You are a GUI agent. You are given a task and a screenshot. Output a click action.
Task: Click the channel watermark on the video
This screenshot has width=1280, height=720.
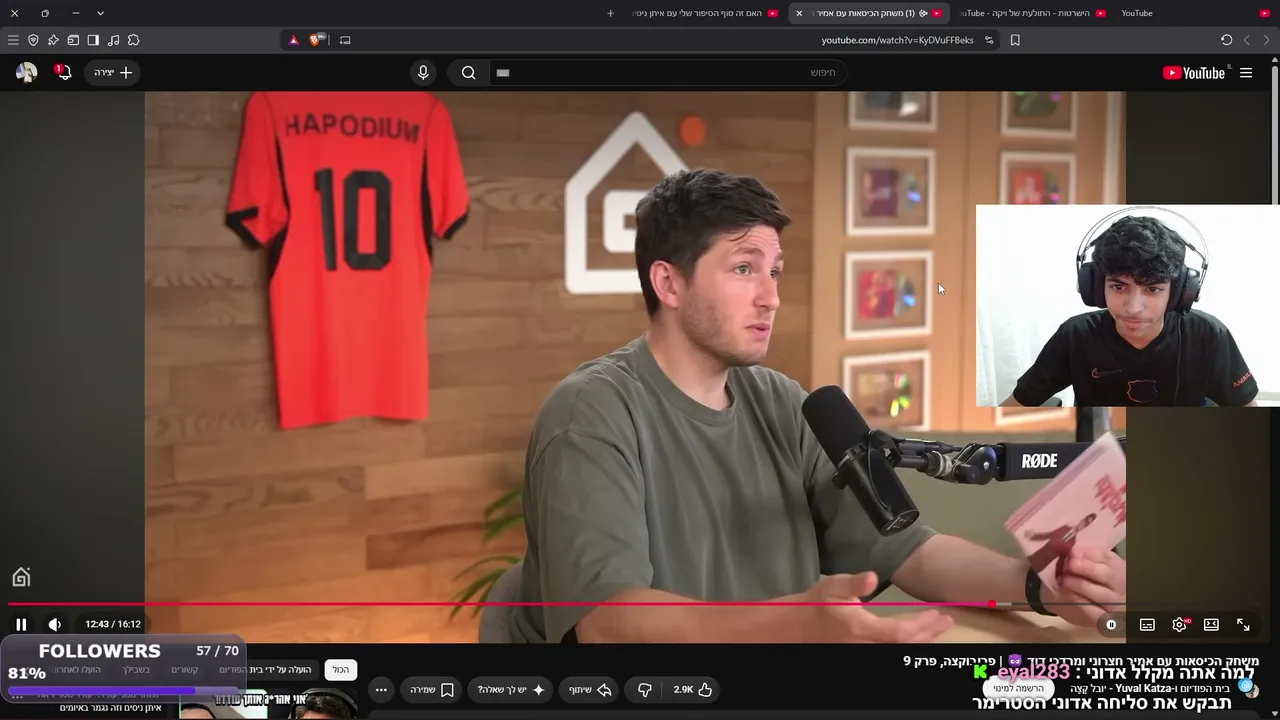click(x=21, y=577)
